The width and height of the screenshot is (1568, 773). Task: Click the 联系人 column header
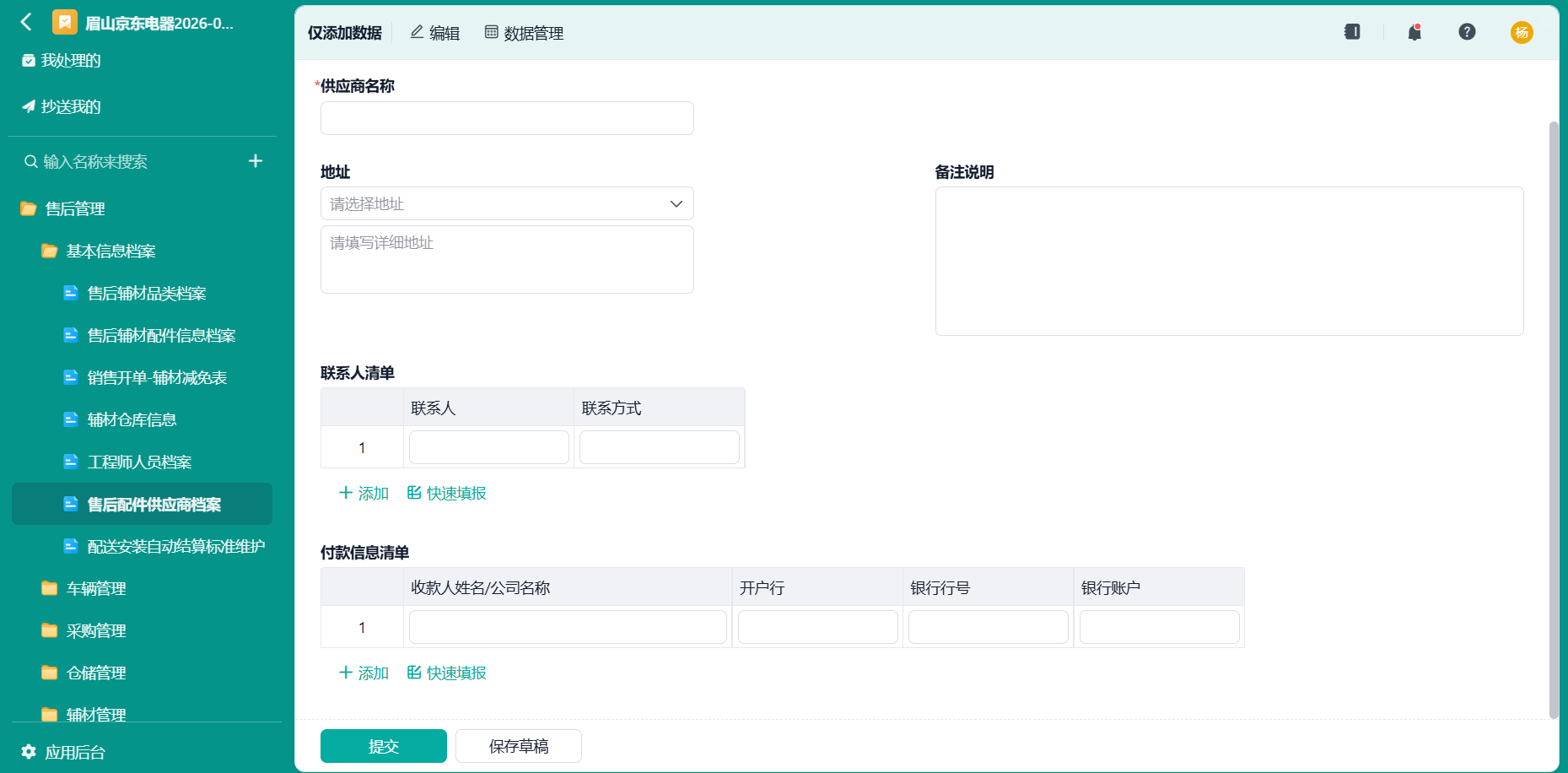[x=488, y=408]
